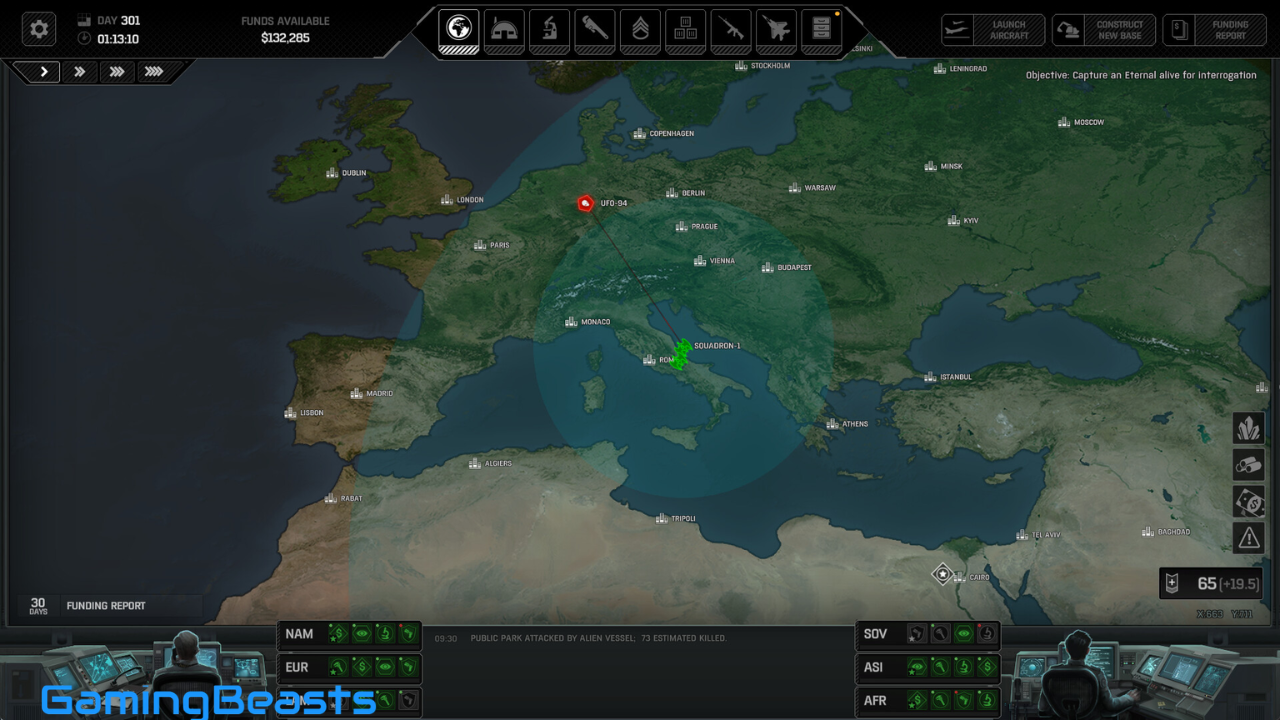Screen dimensions: 1280x720
Task: Click the NAM region microscope icon
Action: 385,633
